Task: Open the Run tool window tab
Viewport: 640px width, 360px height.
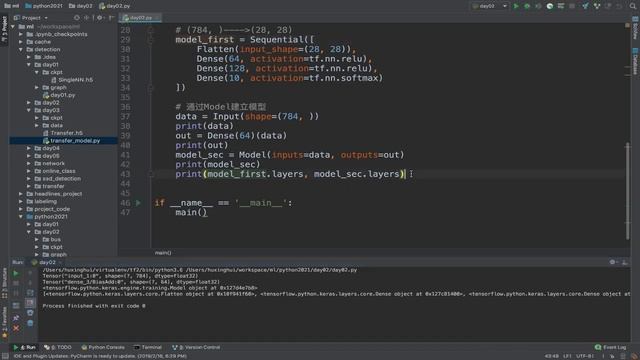Action: coord(24,347)
